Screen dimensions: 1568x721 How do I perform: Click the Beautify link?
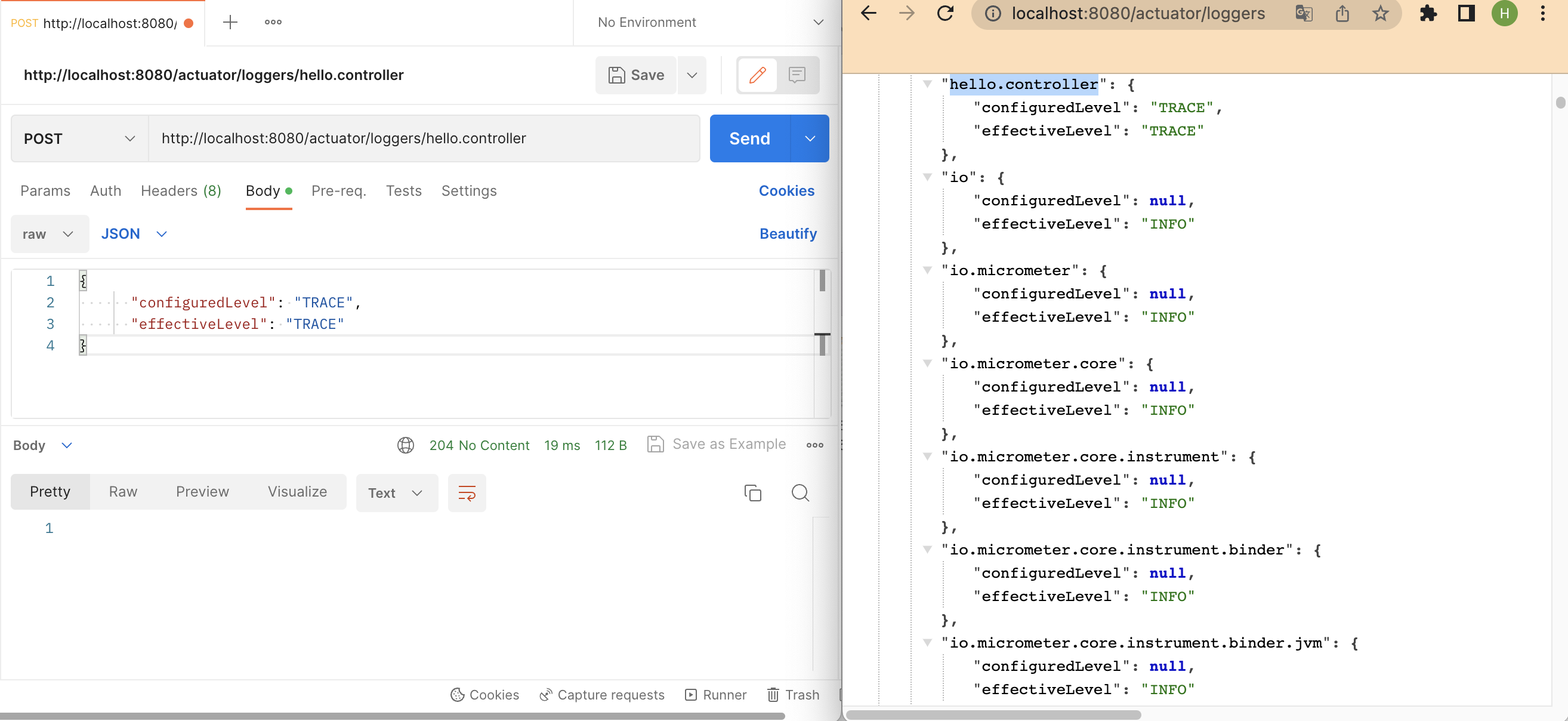[x=788, y=234]
